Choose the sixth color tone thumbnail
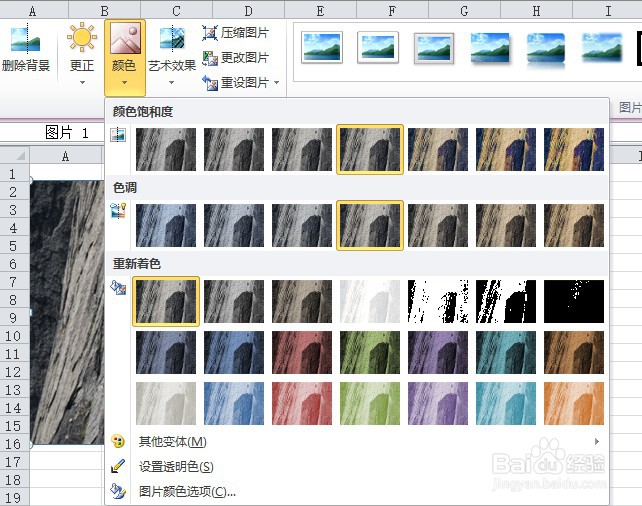The height and width of the screenshot is (506, 642). point(506,226)
